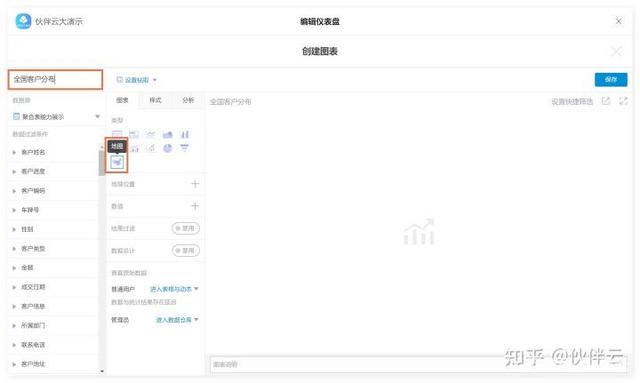Pick the funnel chart type icon
The height and width of the screenshot is (383, 640).
coord(184,148)
